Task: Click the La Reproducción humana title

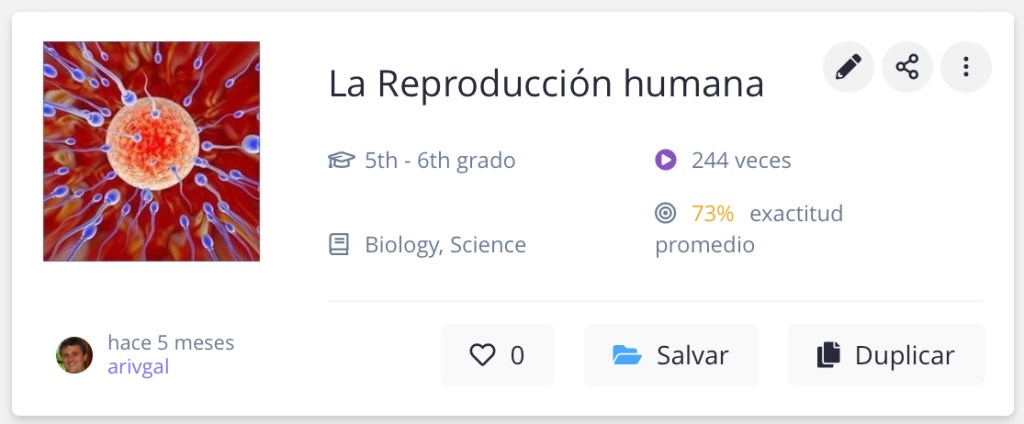Action: click(x=546, y=85)
